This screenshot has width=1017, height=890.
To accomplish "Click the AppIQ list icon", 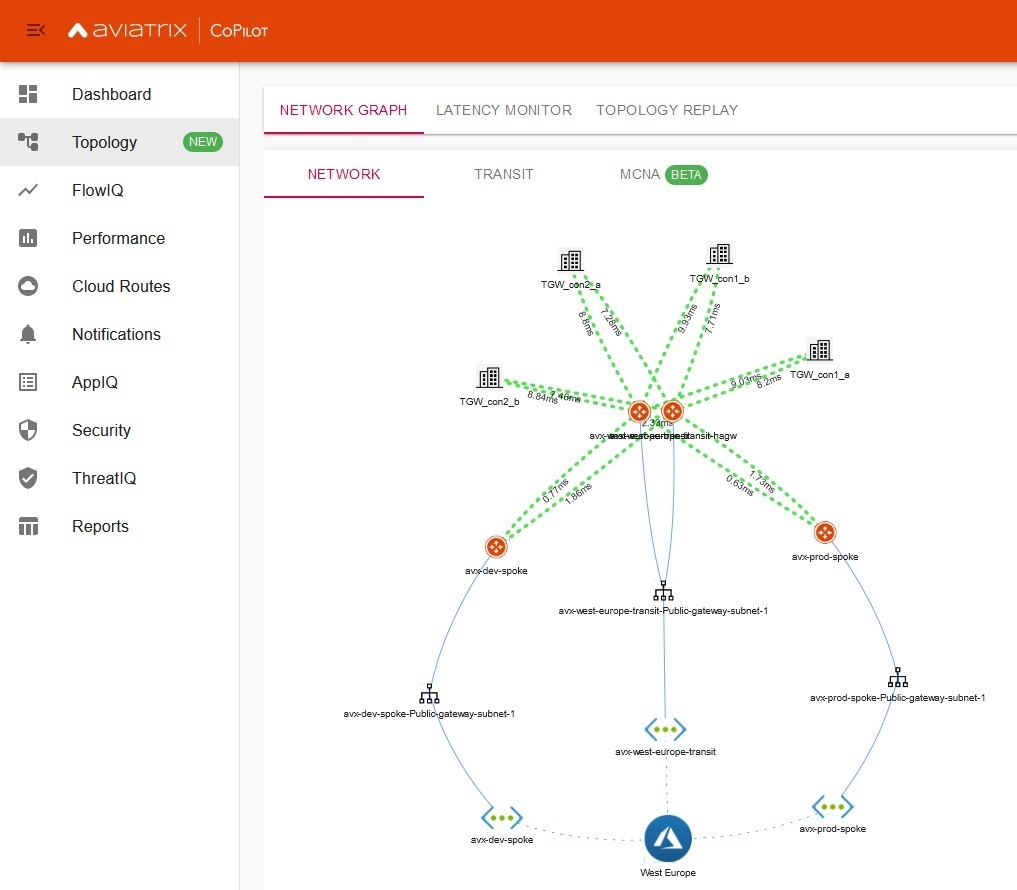I will (28, 382).
